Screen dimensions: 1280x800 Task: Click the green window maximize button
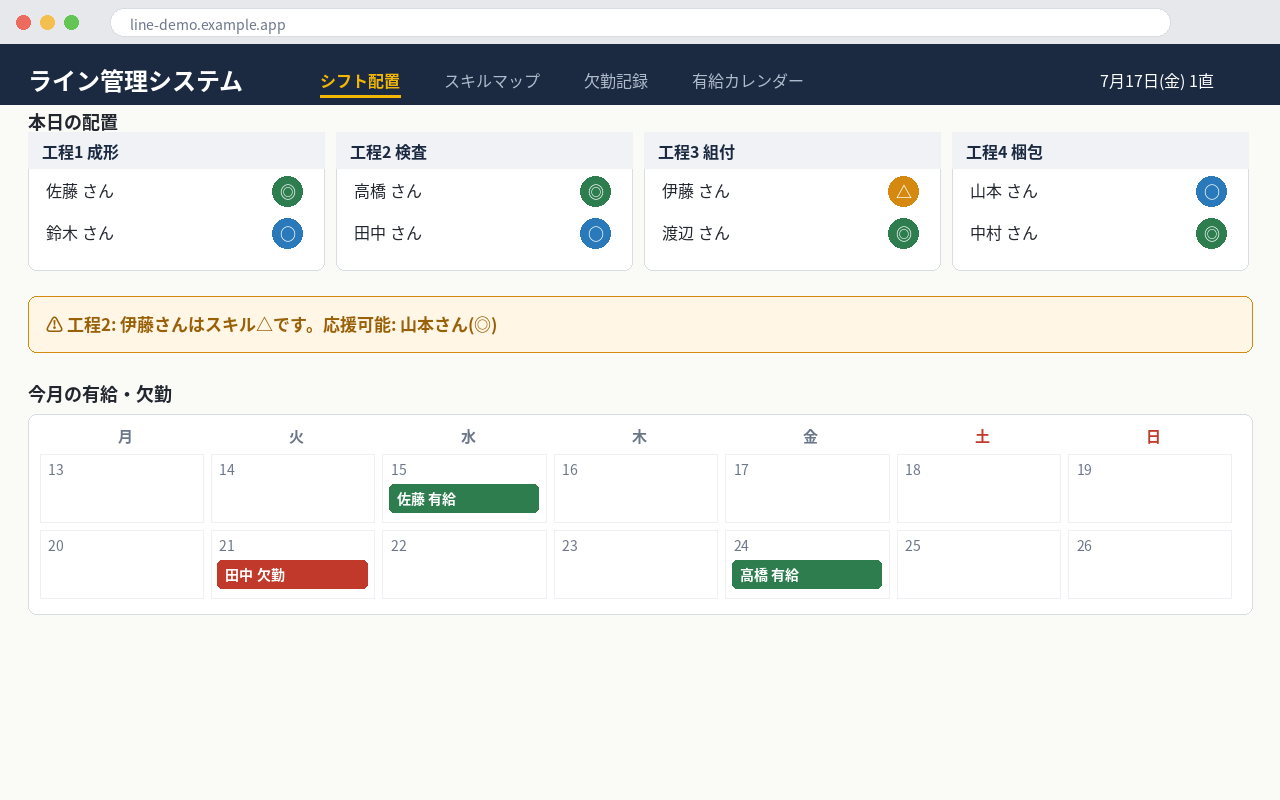pos(71,22)
